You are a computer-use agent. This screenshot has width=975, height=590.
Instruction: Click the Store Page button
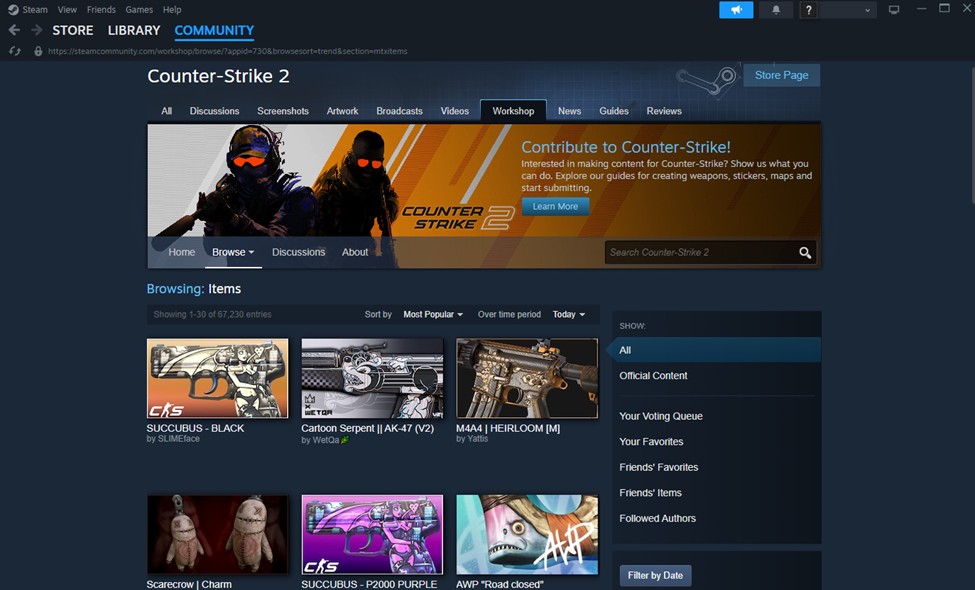782,75
